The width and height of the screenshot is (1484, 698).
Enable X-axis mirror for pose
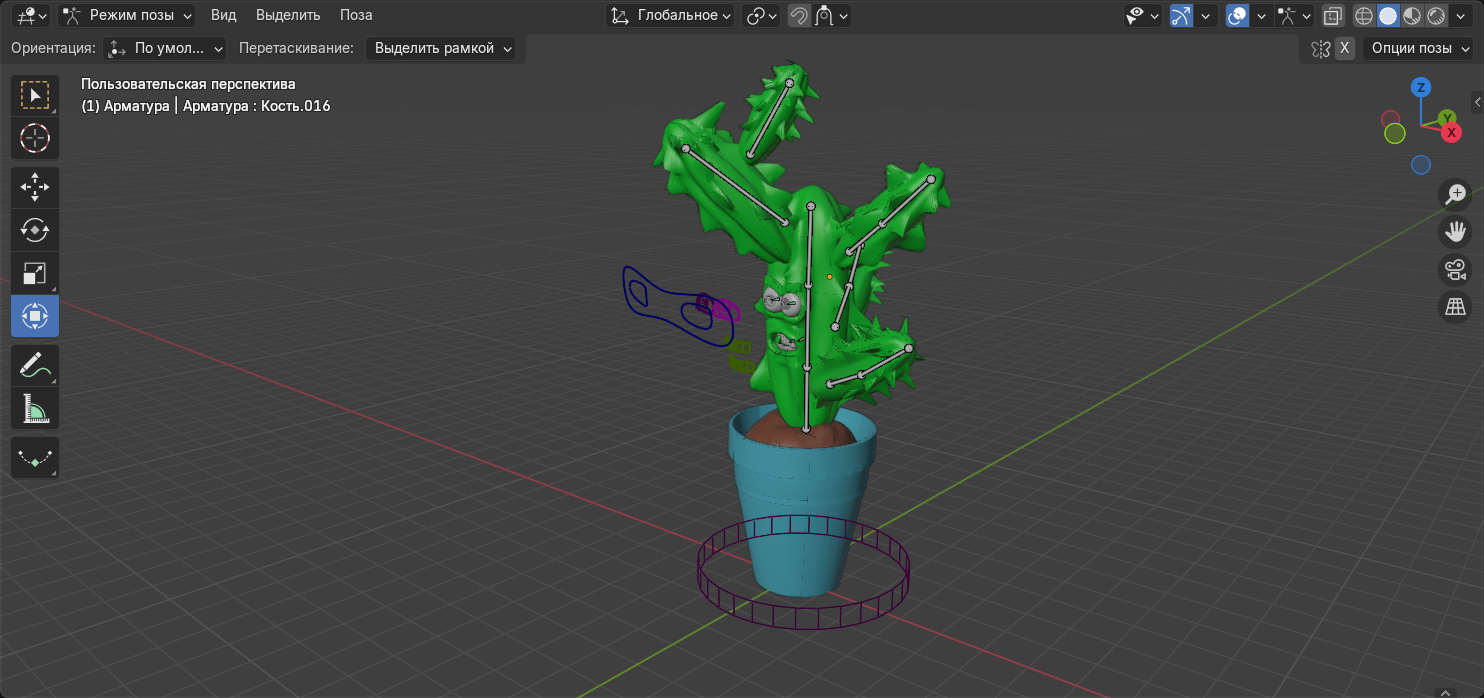click(1345, 48)
